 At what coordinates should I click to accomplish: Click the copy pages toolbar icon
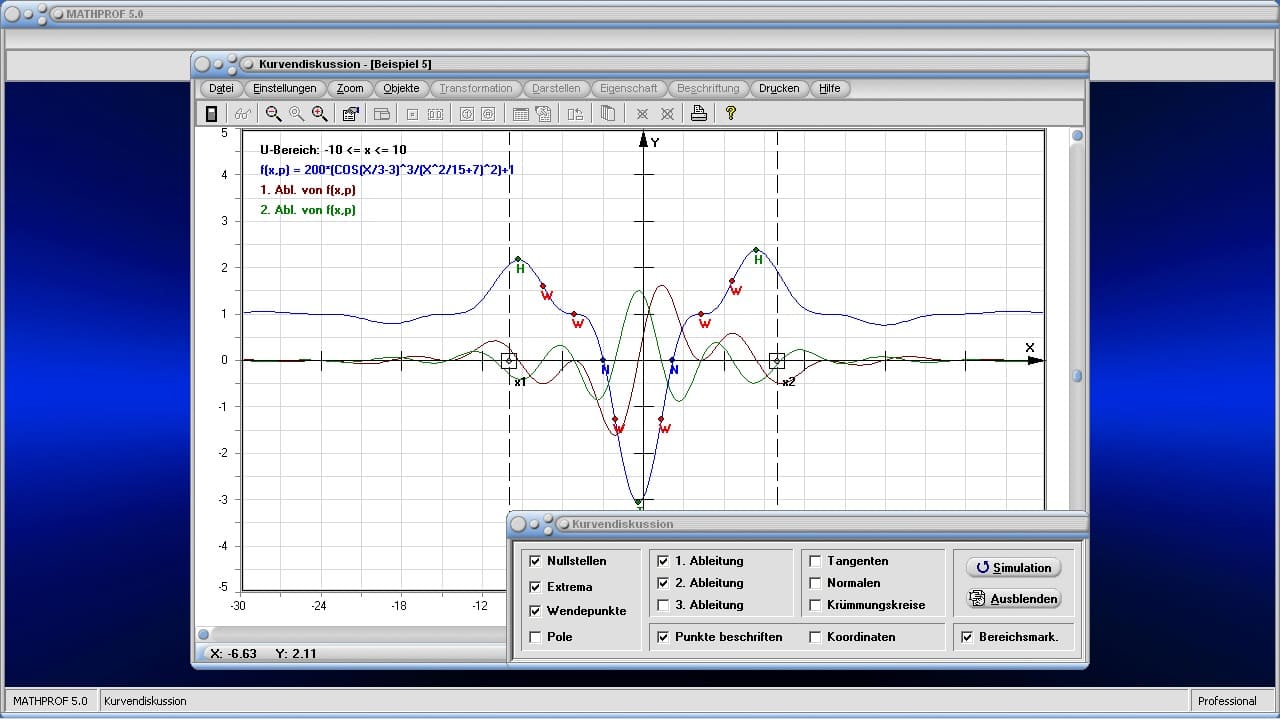(607, 114)
